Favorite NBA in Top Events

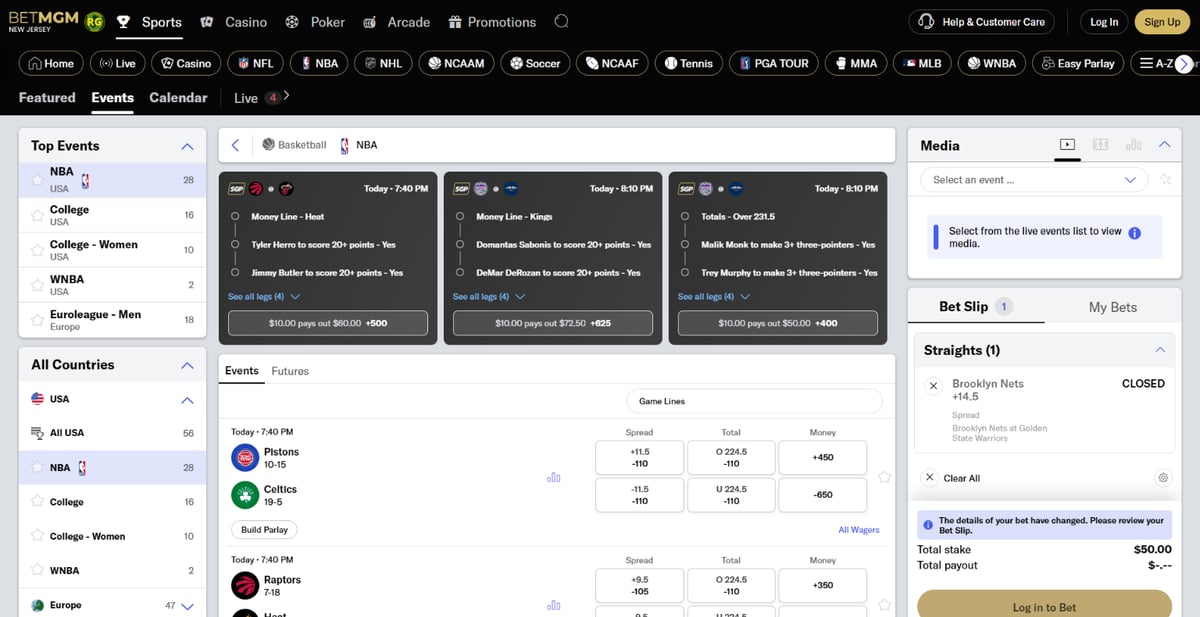coord(37,180)
